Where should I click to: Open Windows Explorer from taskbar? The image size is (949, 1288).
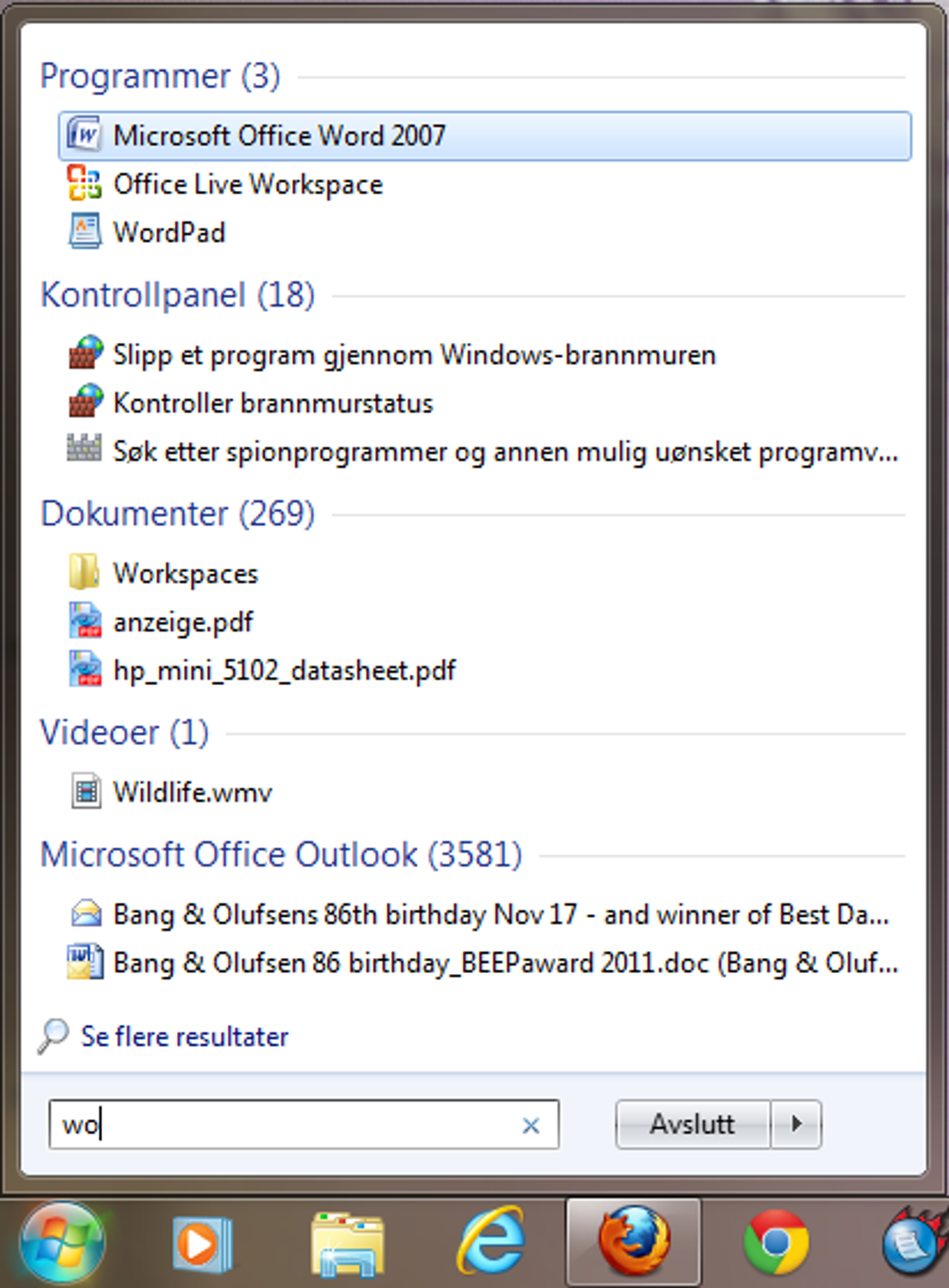click(x=347, y=1244)
